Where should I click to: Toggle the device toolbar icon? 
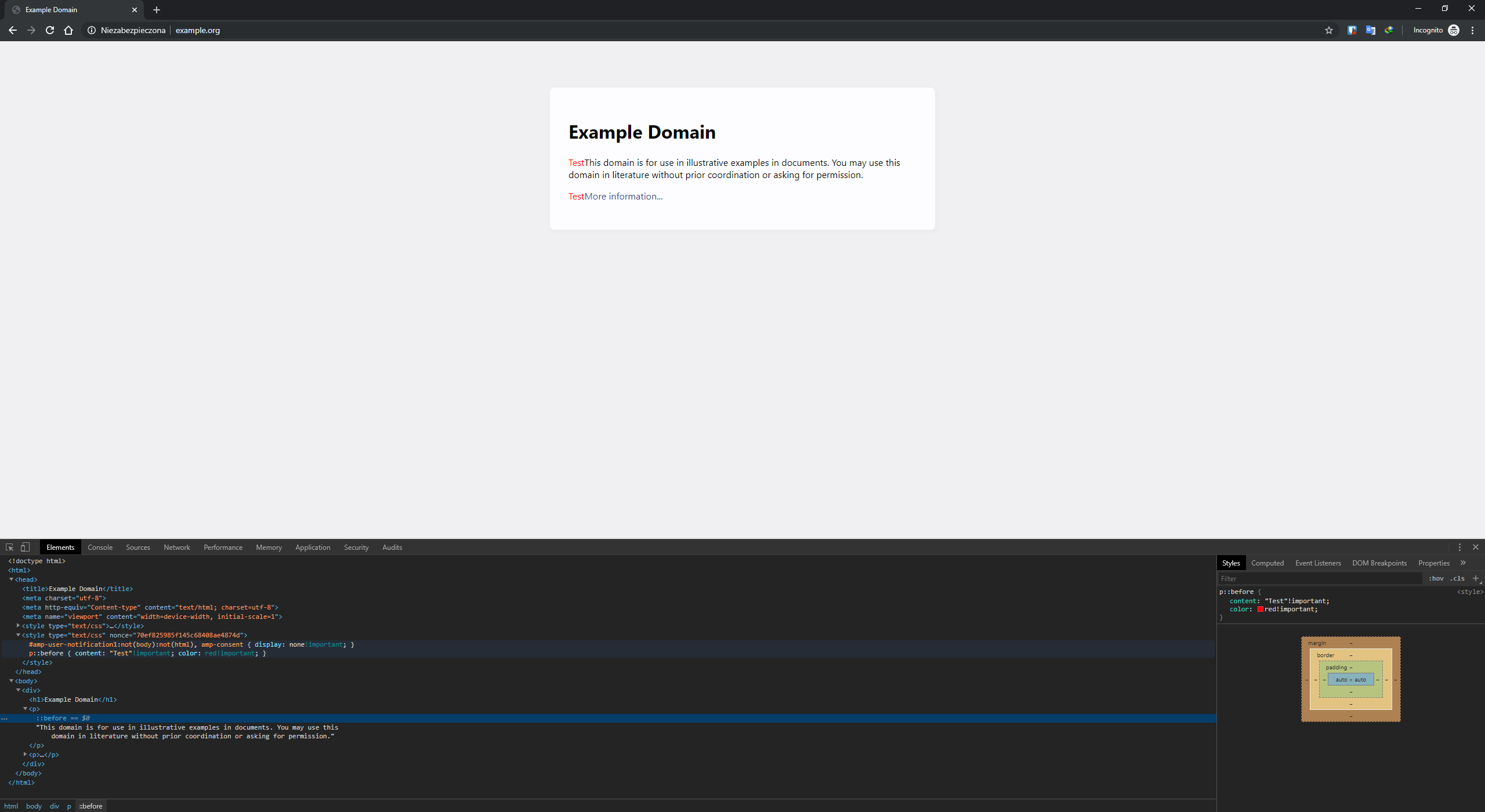tap(24, 547)
